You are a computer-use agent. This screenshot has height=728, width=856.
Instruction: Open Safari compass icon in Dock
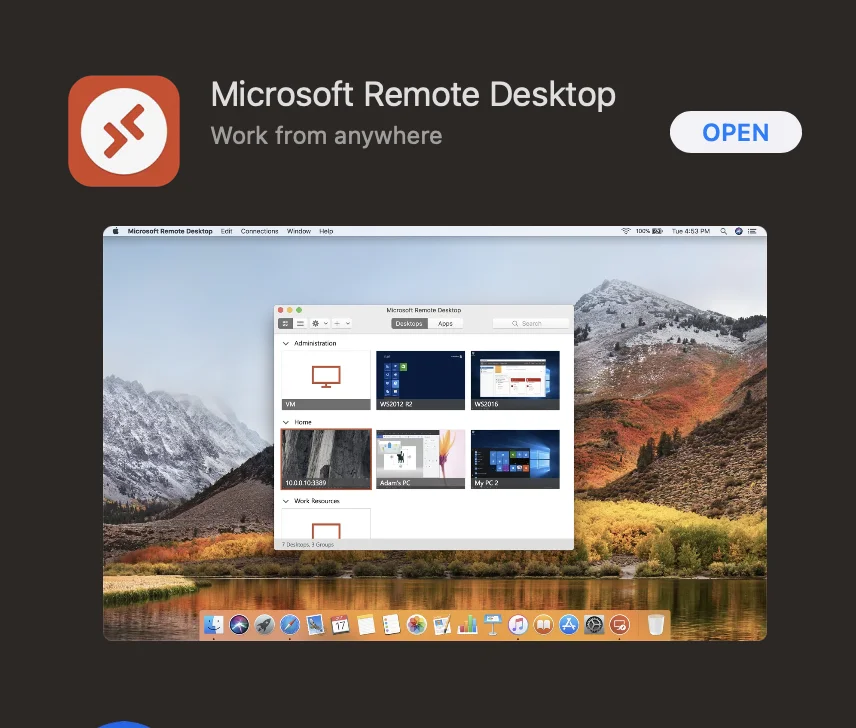pos(290,624)
